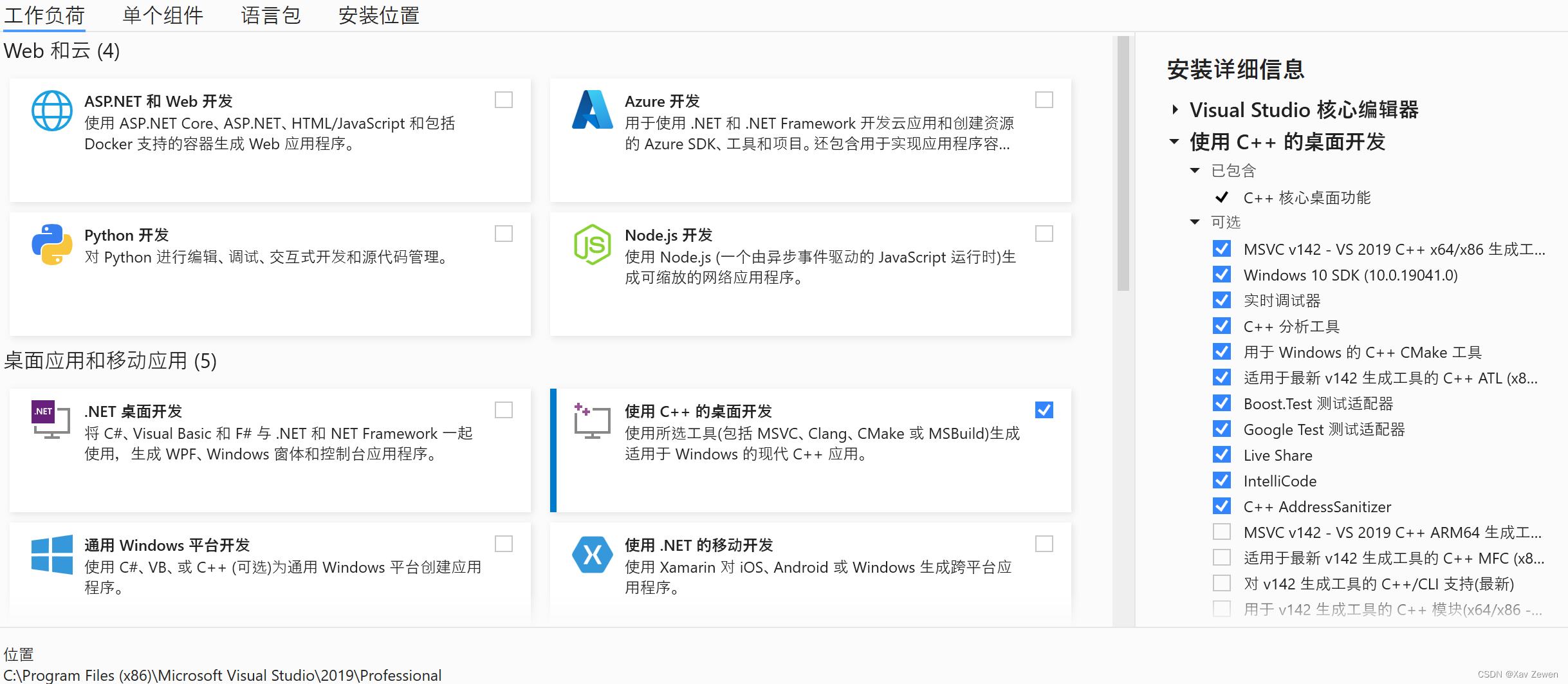Check the Azure 开发 workload checkbox

[x=1044, y=100]
